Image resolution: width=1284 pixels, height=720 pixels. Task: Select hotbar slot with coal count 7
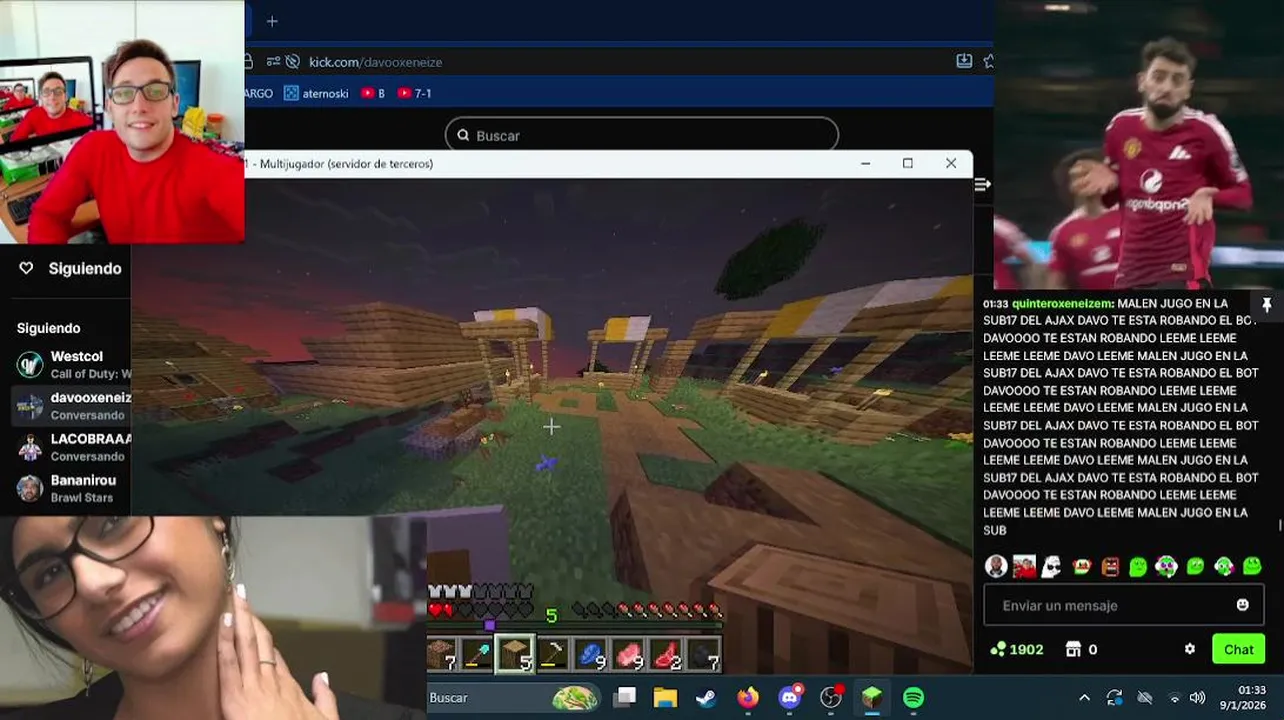pyautogui.click(x=704, y=655)
